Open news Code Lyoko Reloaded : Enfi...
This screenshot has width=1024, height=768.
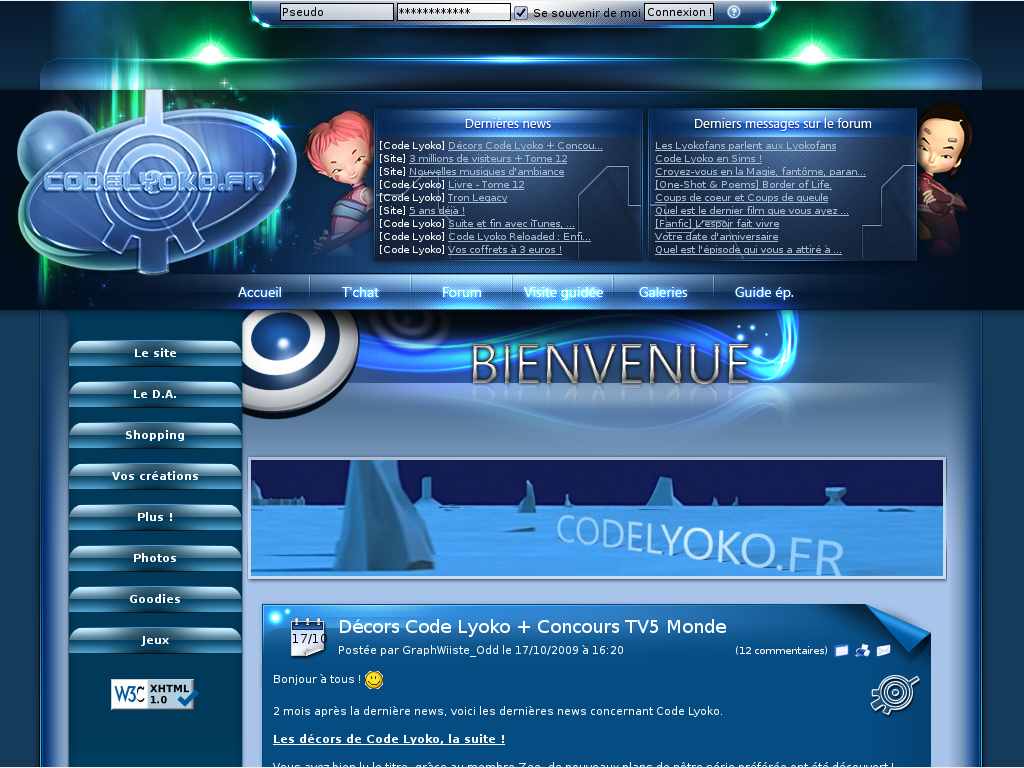519,237
